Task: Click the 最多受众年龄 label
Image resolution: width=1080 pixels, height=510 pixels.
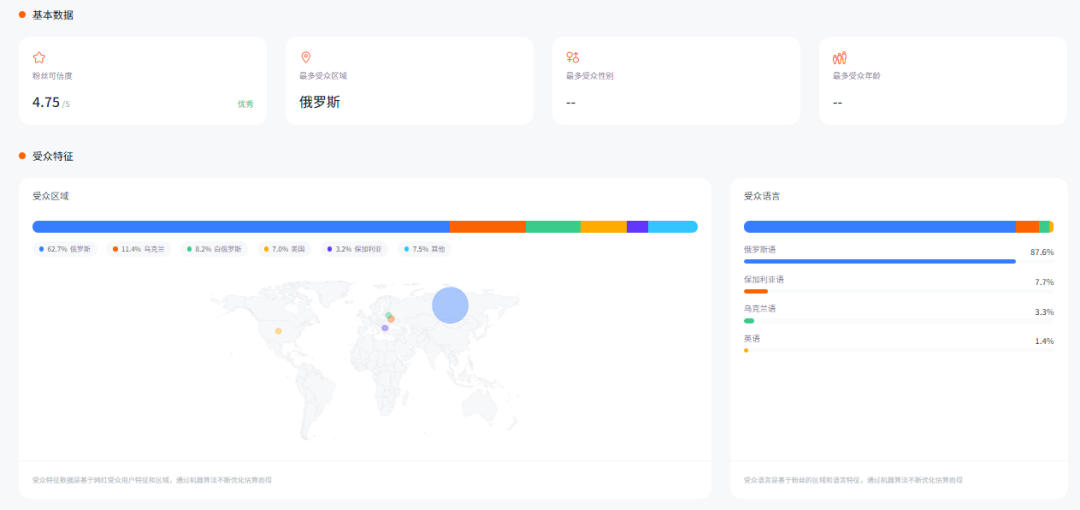Action: click(x=856, y=76)
